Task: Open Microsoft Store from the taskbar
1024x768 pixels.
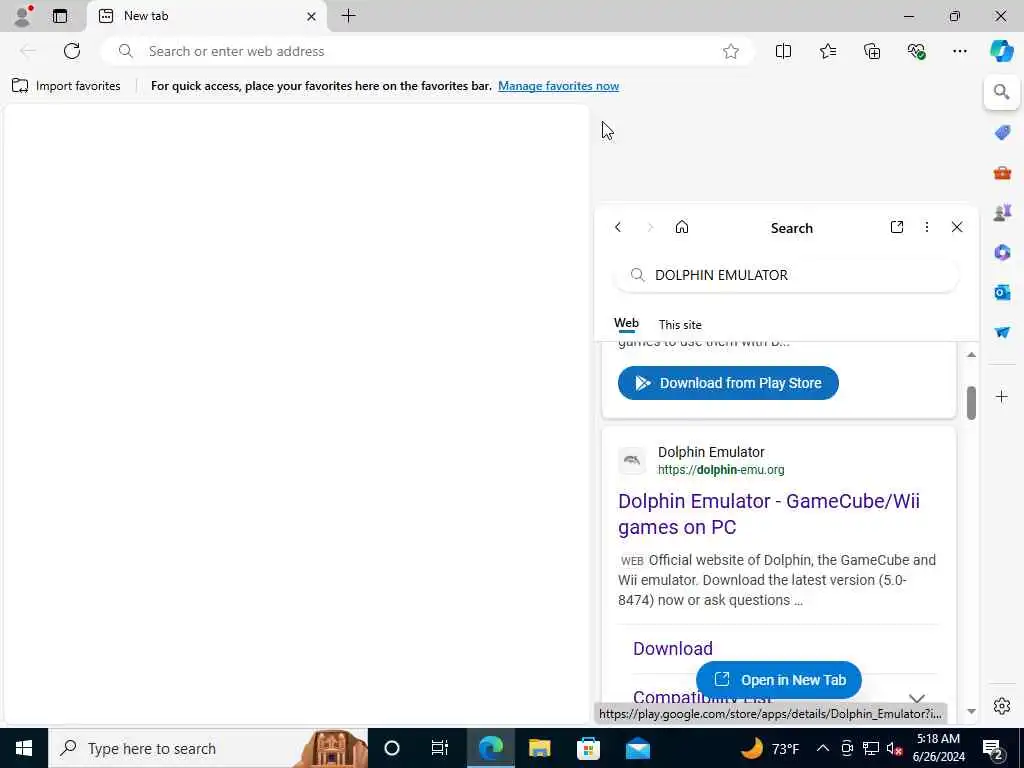Action: (588, 748)
